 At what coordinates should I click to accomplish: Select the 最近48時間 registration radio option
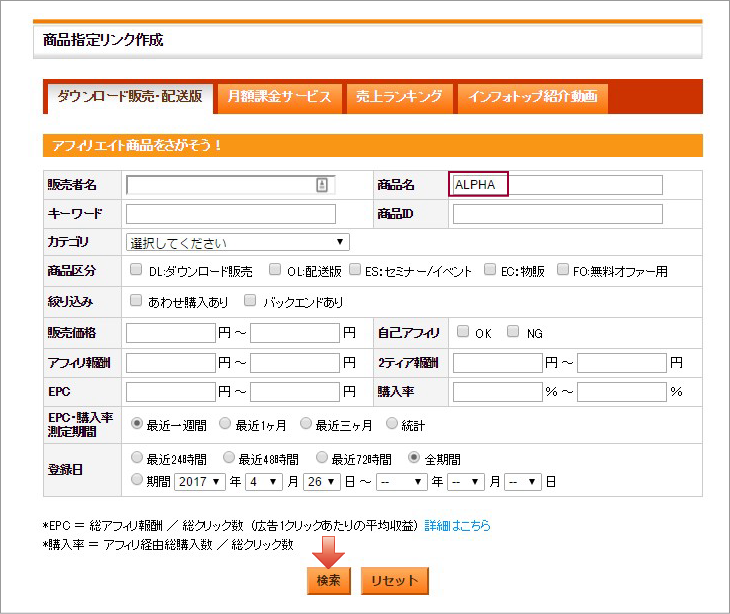pos(229,458)
